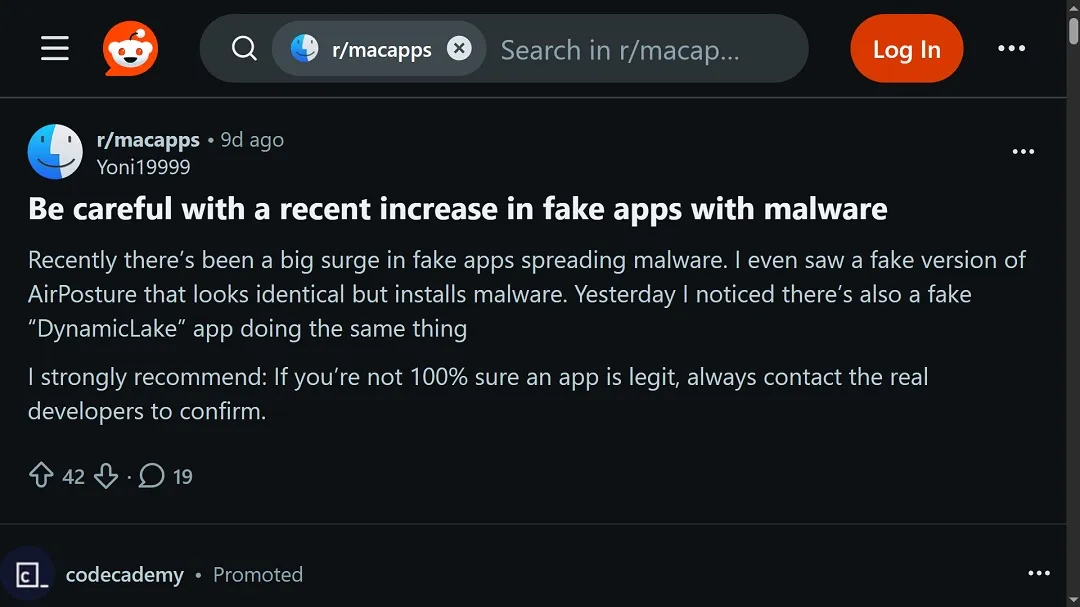Click the Log In button
Image resolution: width=1080 pixels, height=607 pixels.
[x=906, y=47]
